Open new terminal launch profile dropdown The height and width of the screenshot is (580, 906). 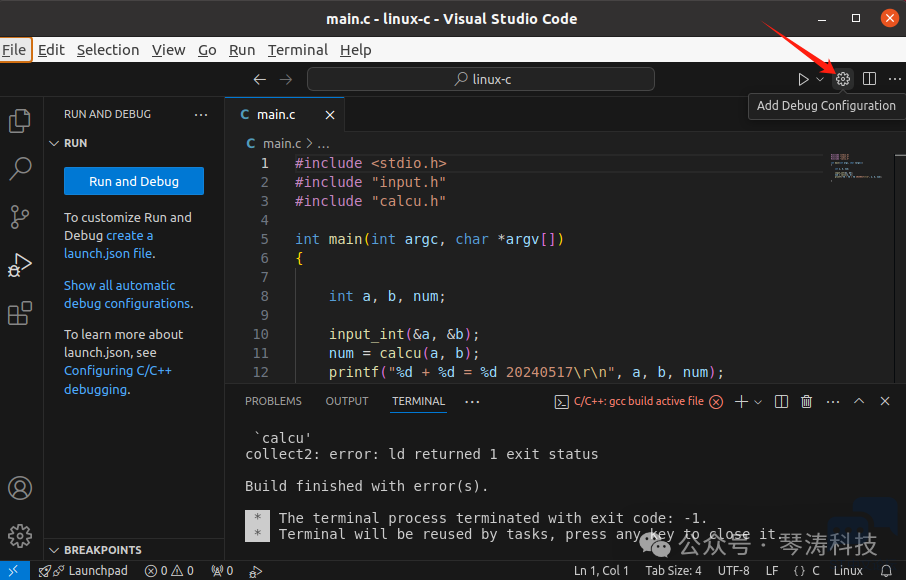click(758, 402)
